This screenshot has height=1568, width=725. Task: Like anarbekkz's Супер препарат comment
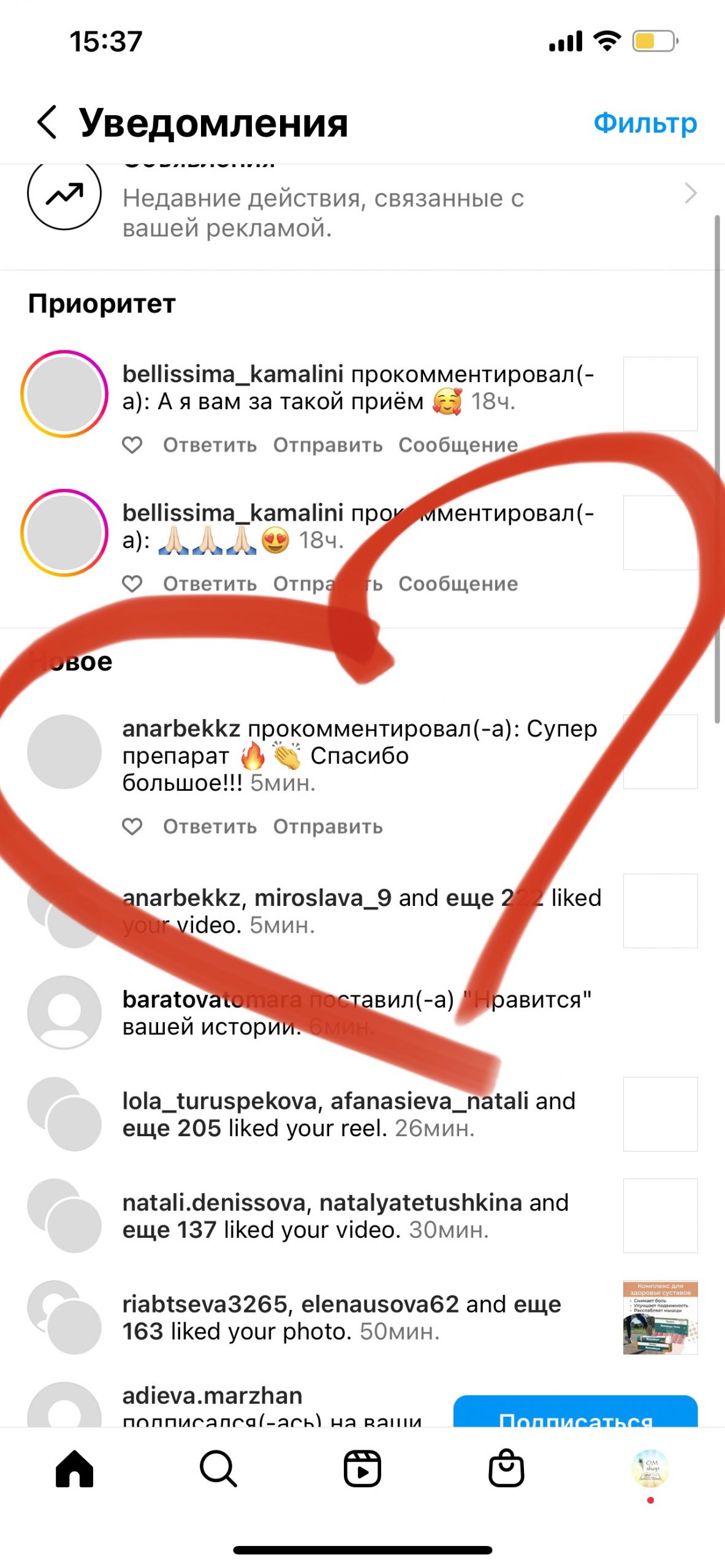point(132,826)
